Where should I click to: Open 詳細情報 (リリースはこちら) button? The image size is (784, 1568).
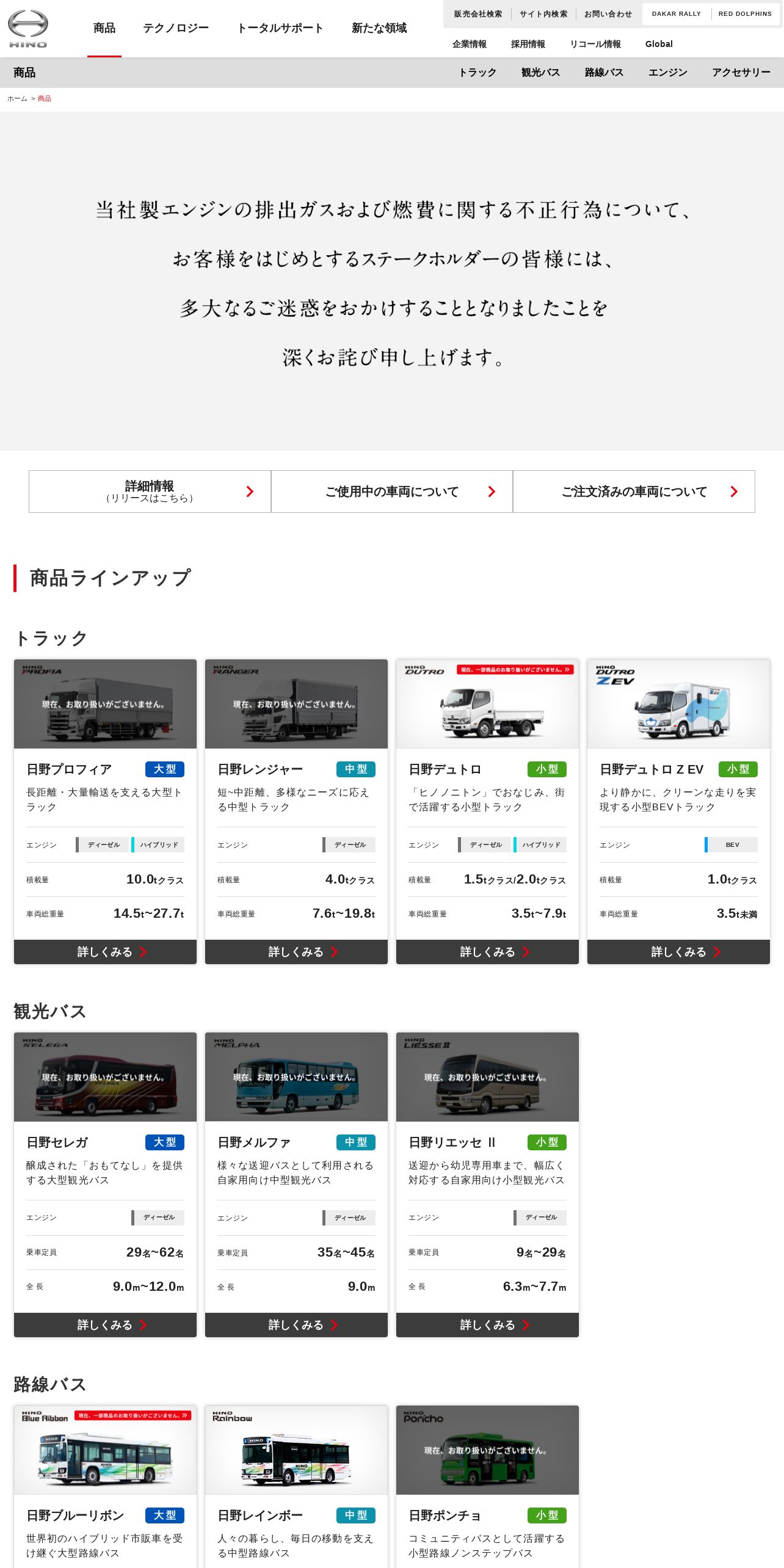coord(150,492)
